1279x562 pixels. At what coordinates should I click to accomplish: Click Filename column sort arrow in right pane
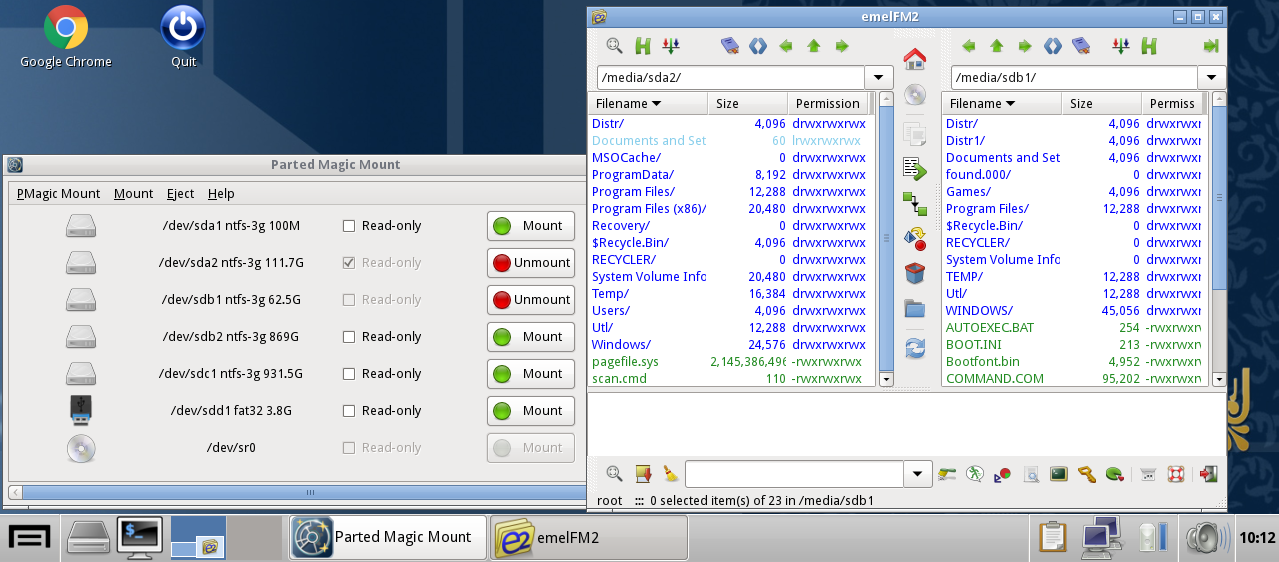pos(1011,103)
